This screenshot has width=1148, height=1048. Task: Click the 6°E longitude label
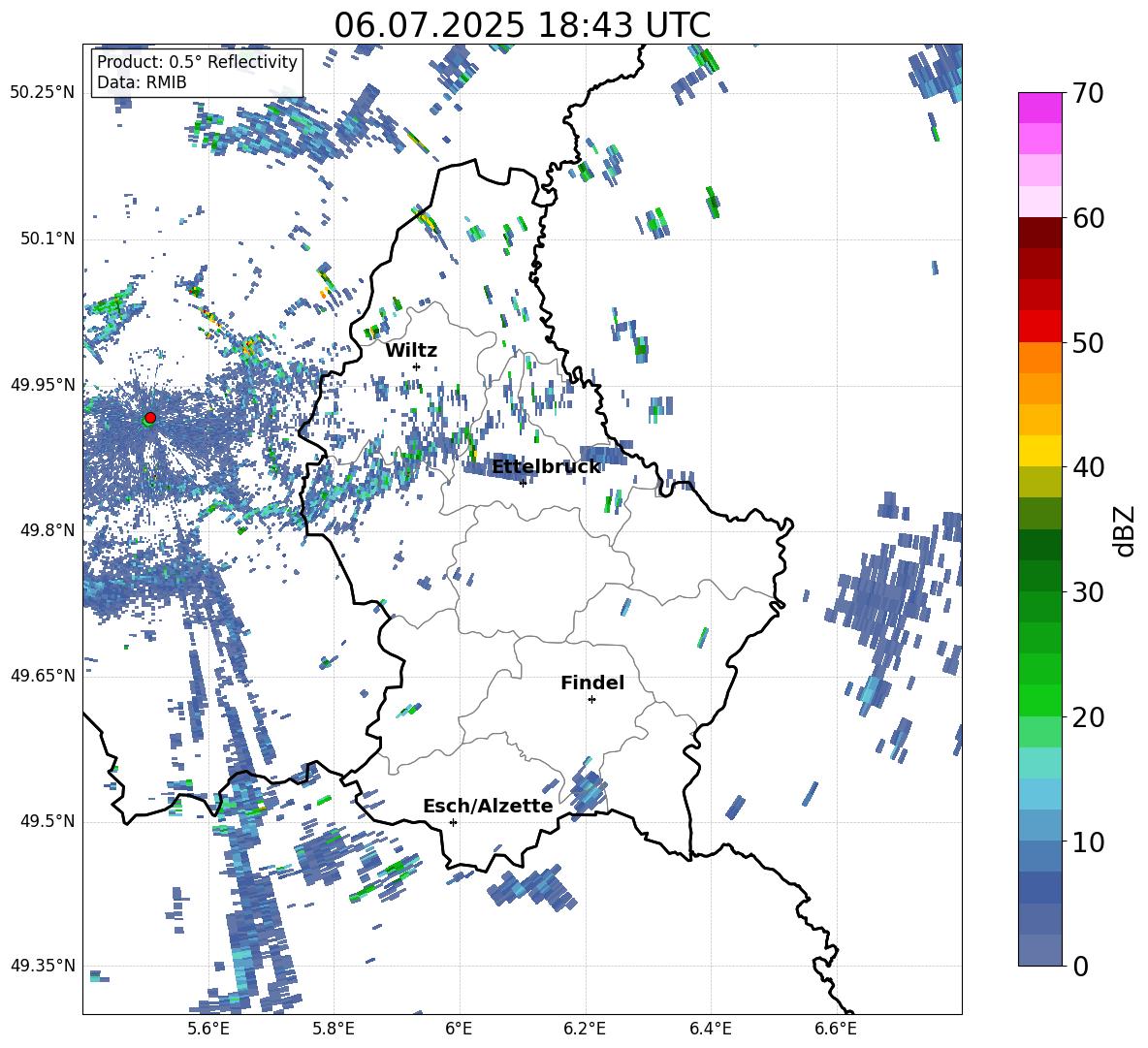(x=459, y=1029)
